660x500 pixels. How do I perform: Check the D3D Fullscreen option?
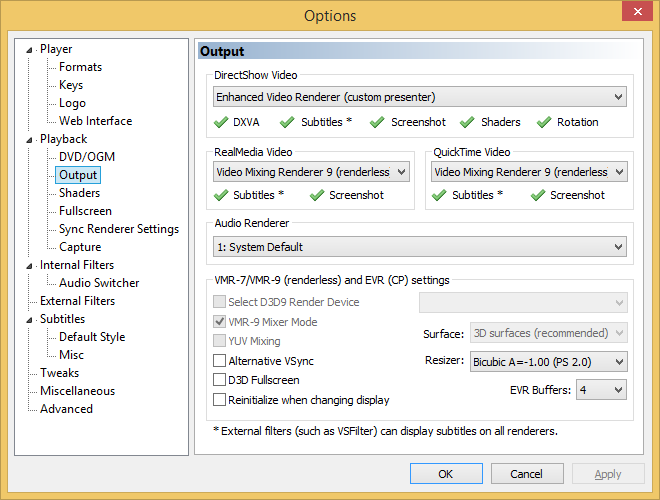(219, 380)
